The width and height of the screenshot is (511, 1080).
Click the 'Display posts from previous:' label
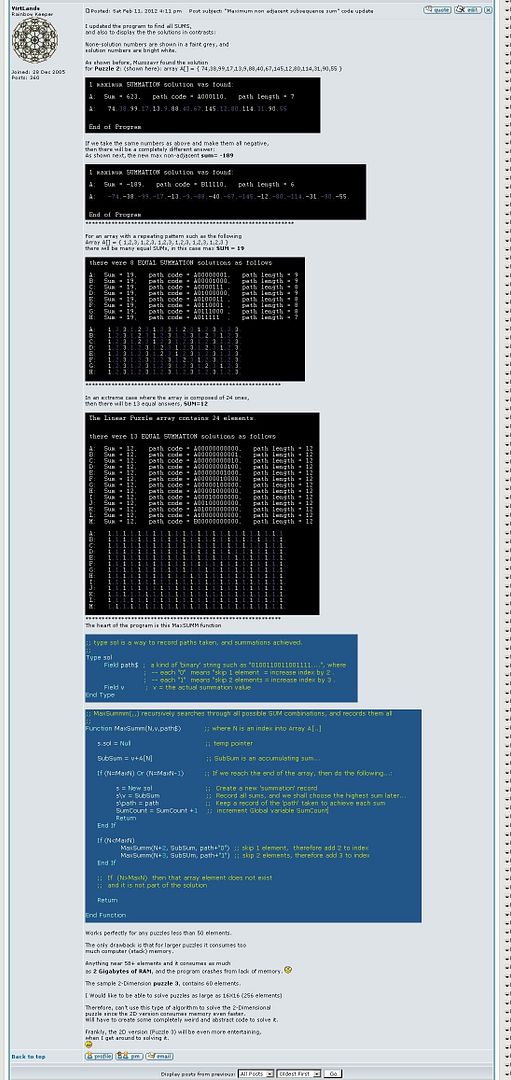click(198, 1074)
